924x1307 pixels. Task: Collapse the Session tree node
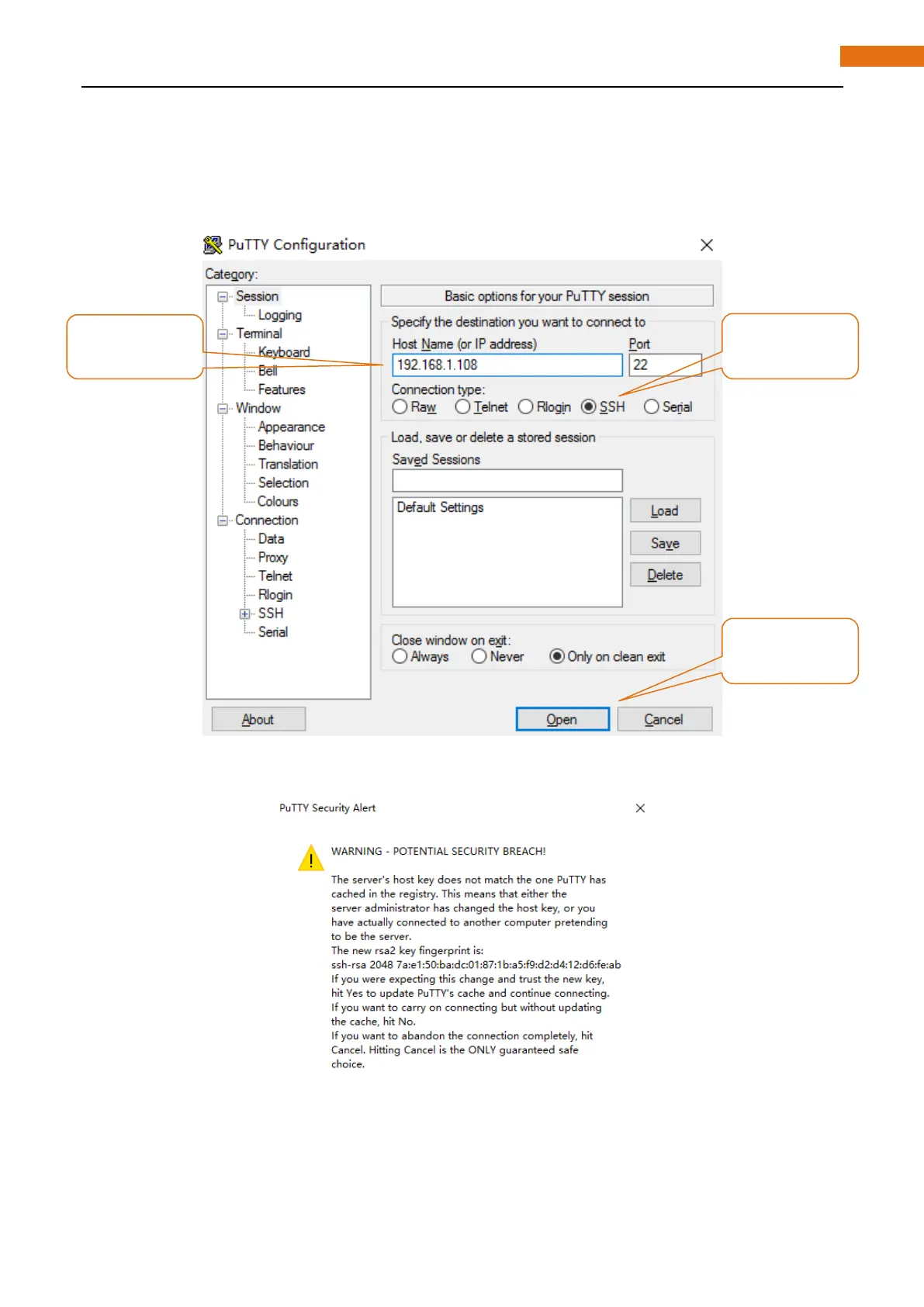click(x=223, y=296)
